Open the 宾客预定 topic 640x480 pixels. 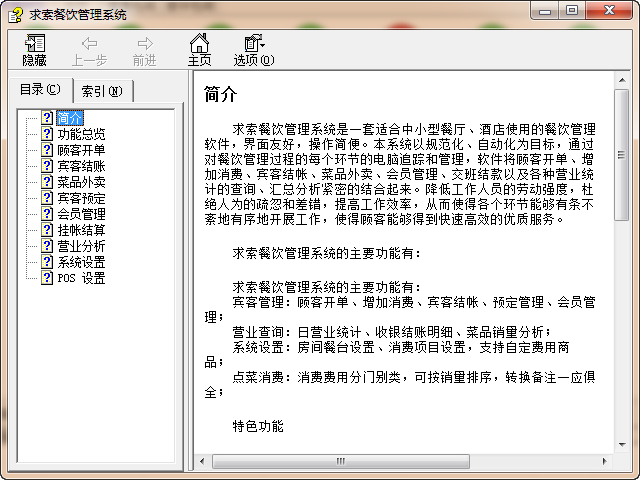(x=81, y=198)
